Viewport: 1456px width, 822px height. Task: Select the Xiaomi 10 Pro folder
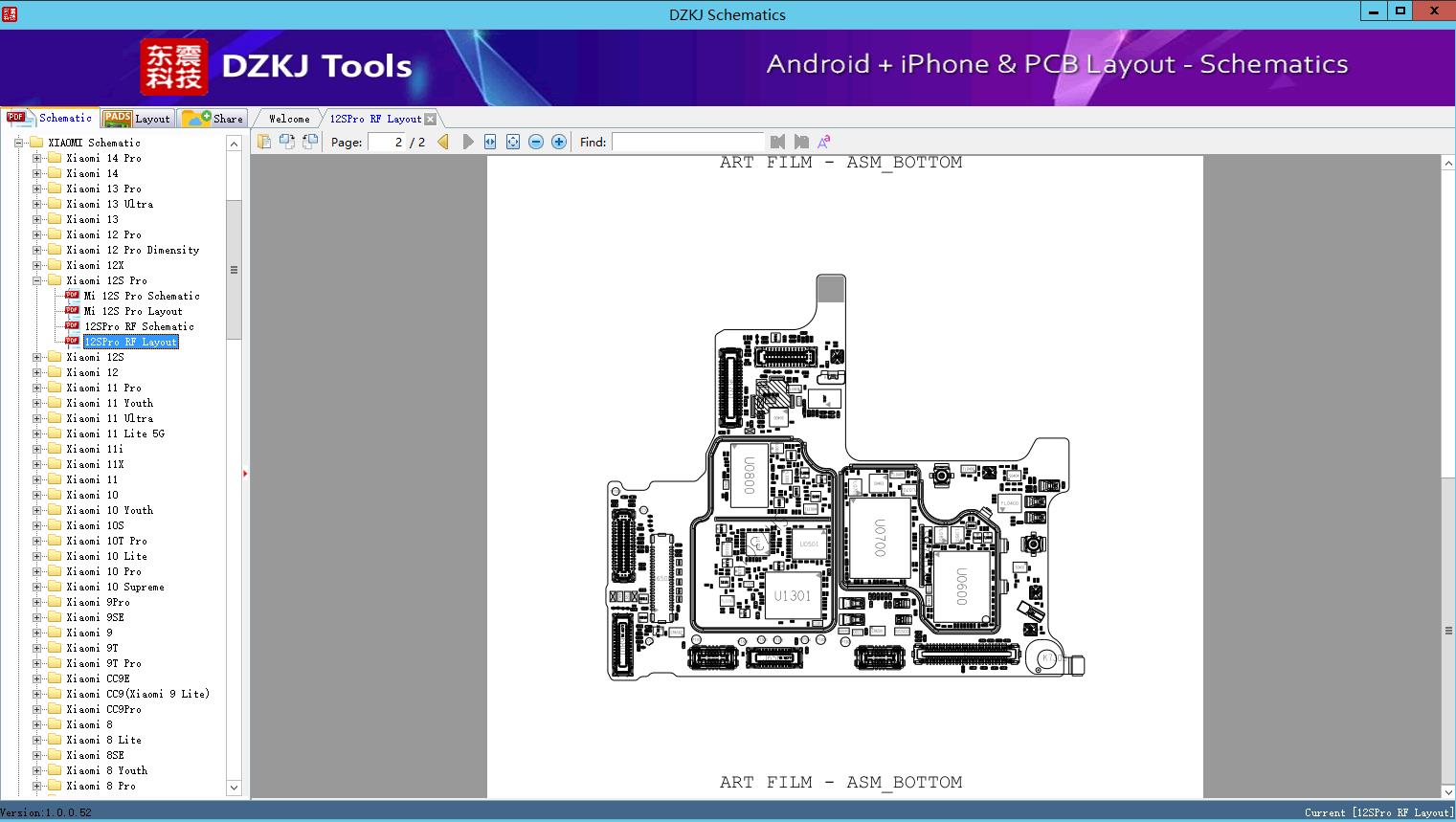coord(103,571)
